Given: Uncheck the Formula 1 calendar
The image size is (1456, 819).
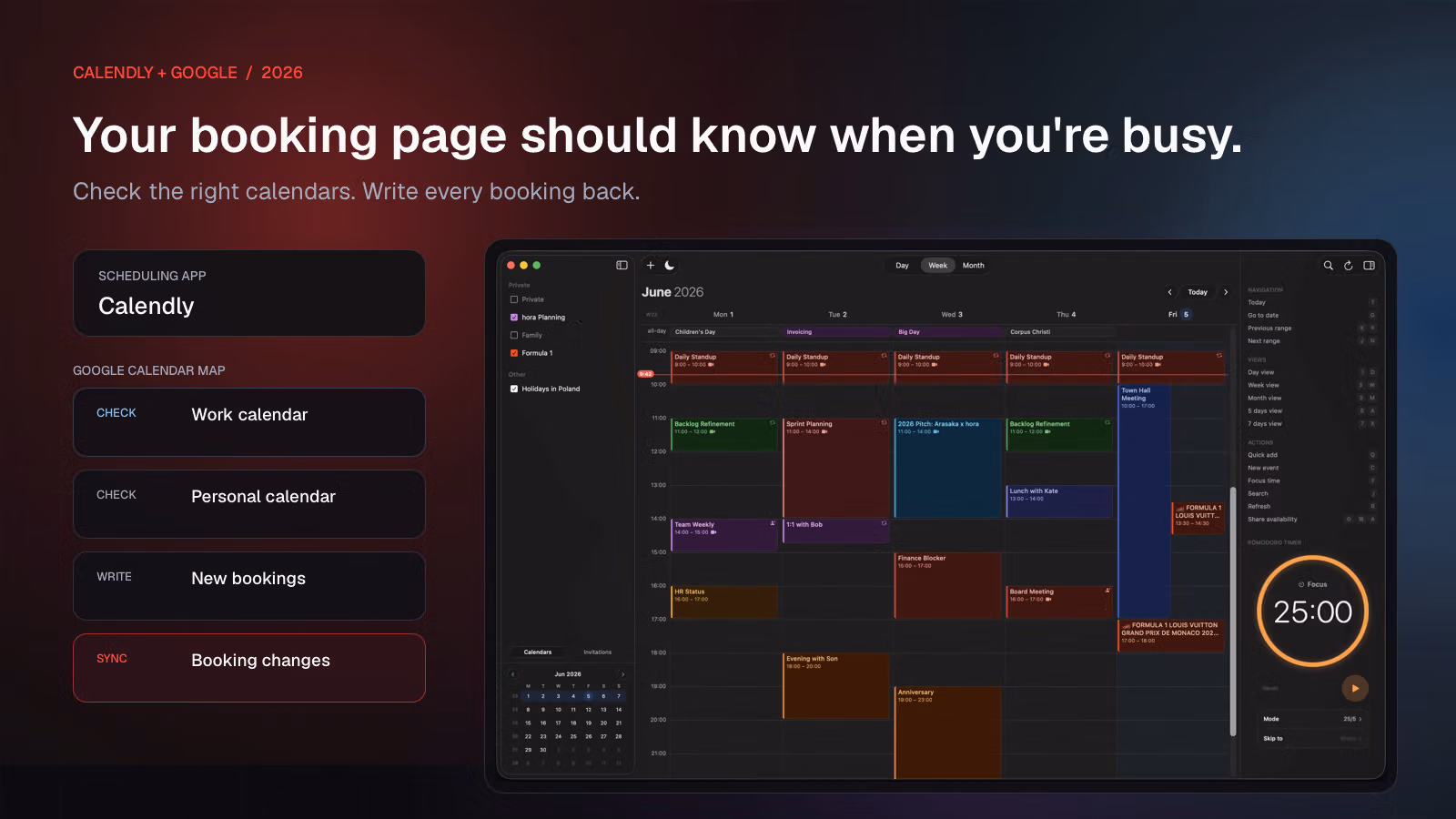Looking at the screenshot, I should (514, 353).
